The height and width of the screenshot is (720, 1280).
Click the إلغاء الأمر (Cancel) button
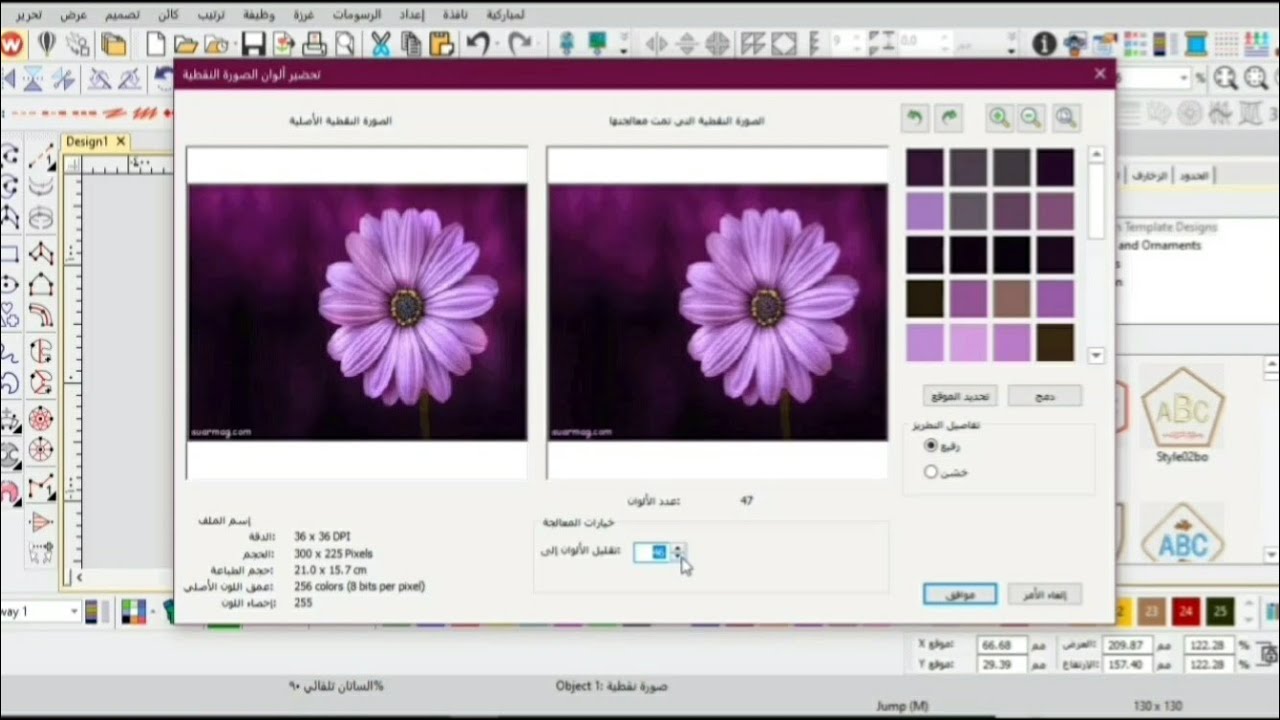tap(1044, 595)
